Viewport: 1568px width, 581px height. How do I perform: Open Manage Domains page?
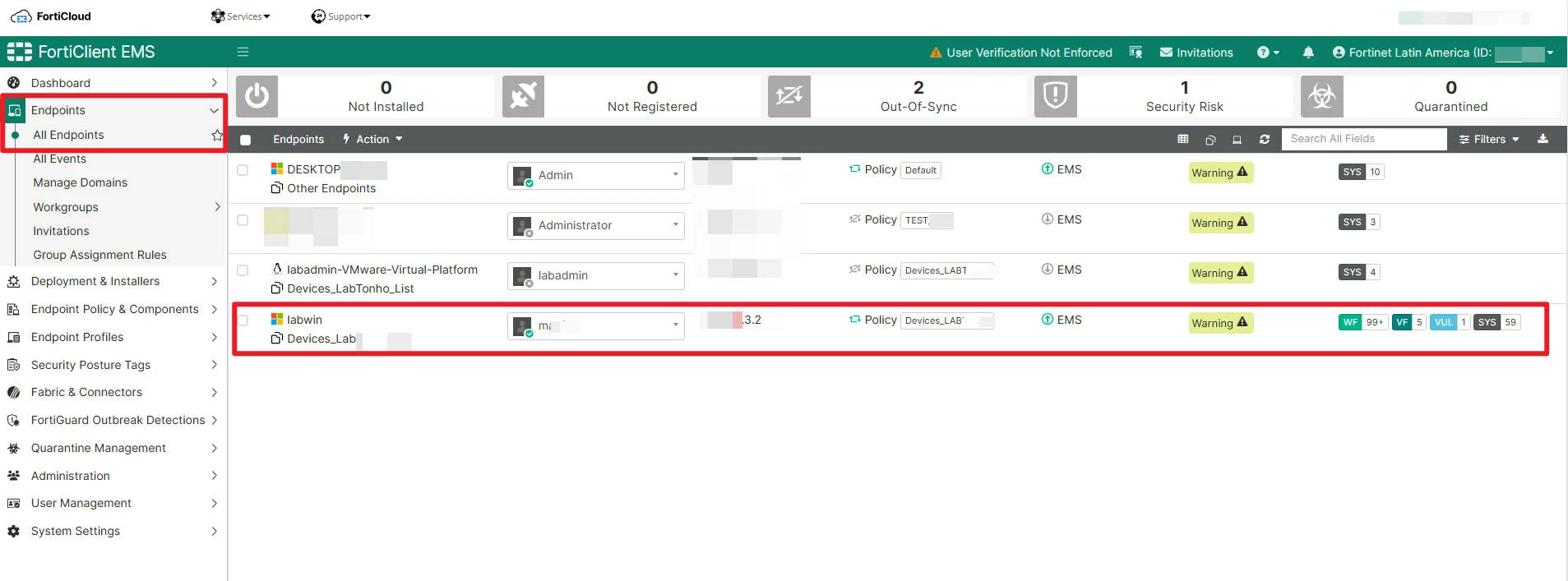coord(80,182)
